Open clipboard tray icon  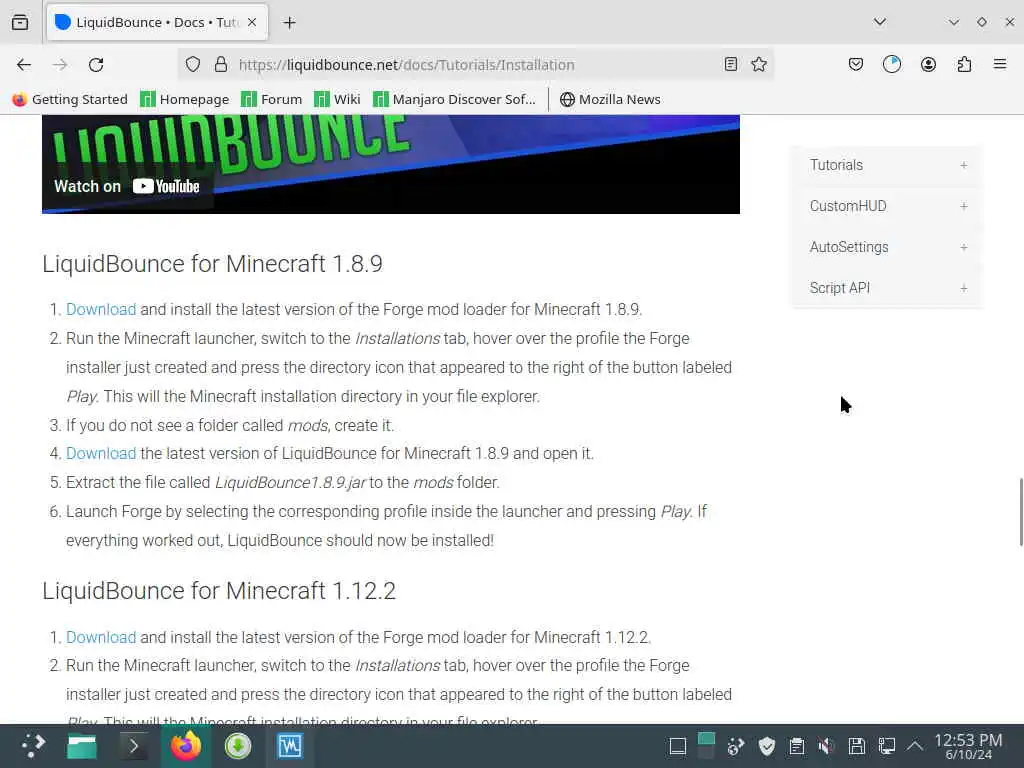click(x=797, y=746)
